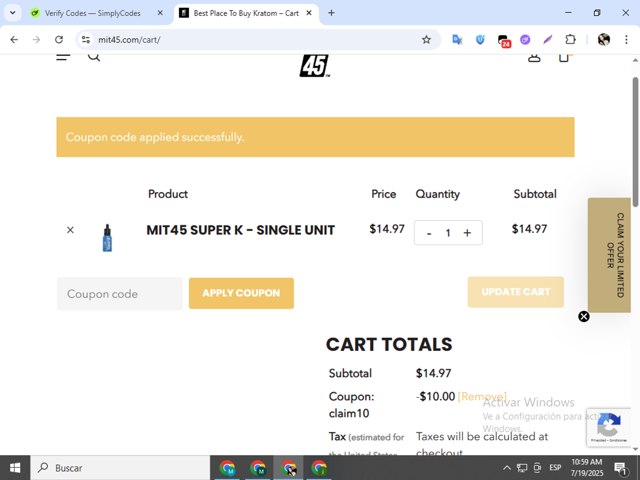The height and width of the screenshot is (480, 640).
Task: Close the Best Place To Buy Kratom tab
Action: [309, 13]
